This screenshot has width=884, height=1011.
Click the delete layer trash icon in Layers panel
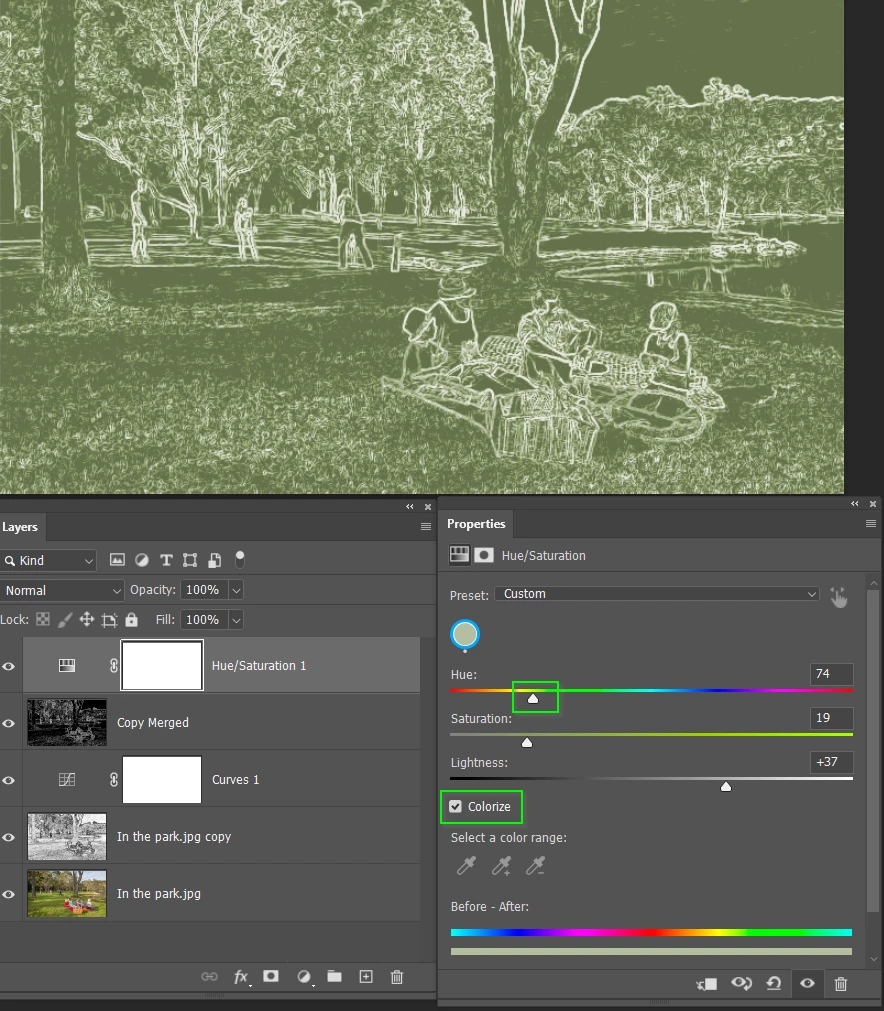[397, 977]
